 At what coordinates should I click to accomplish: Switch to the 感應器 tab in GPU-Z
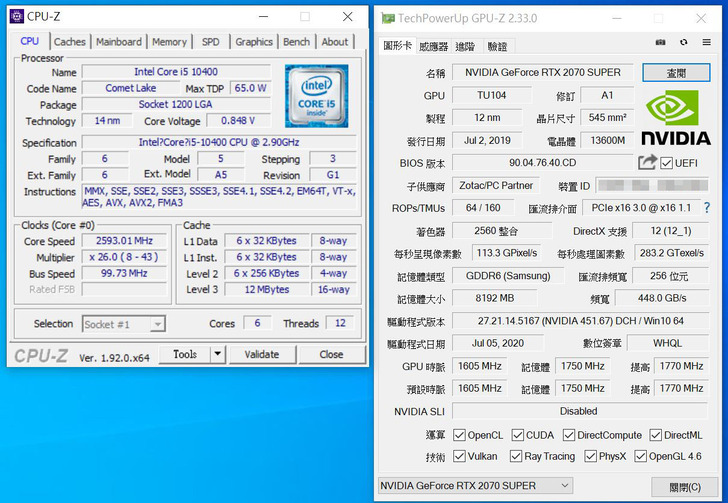434,46
